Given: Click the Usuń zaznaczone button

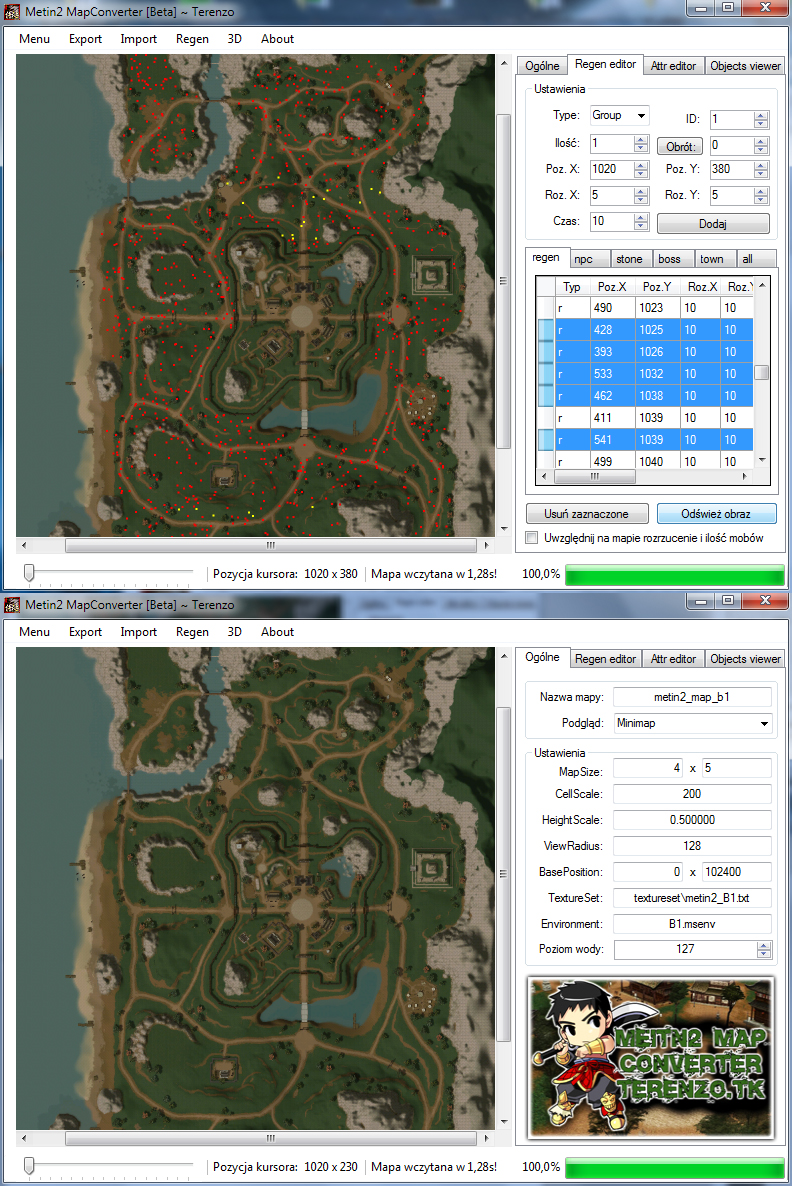Looking at the screenshot, I should pyautogui.click(x=586, y=514).
